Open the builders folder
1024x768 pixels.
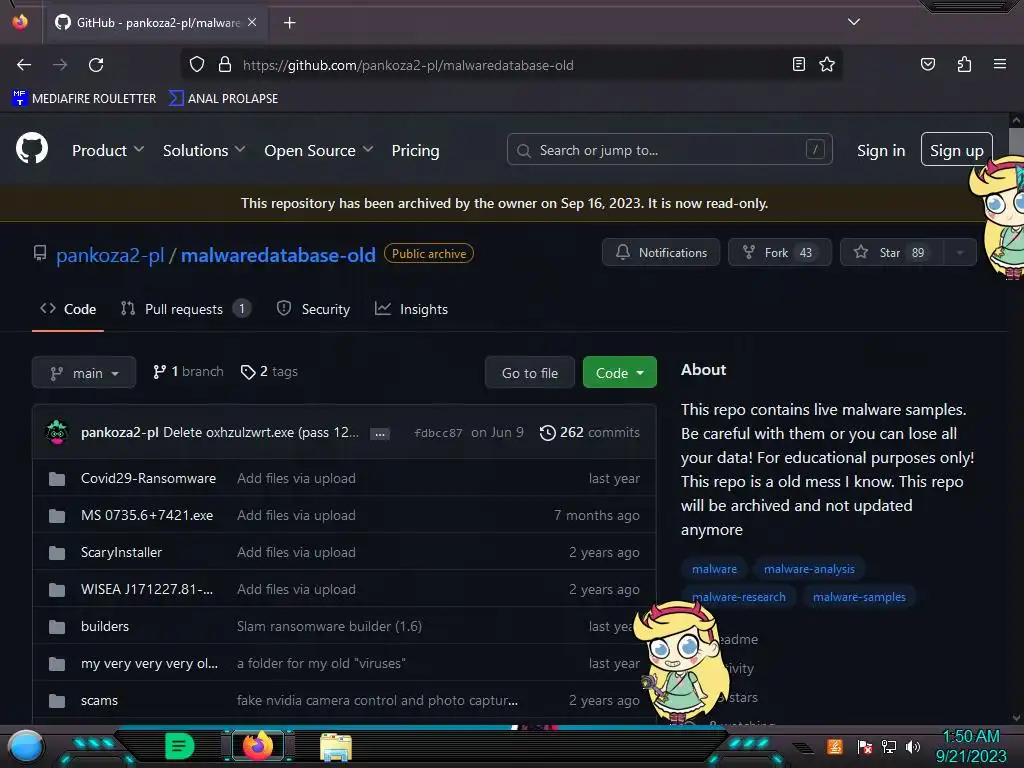click(x=104, y=626)
